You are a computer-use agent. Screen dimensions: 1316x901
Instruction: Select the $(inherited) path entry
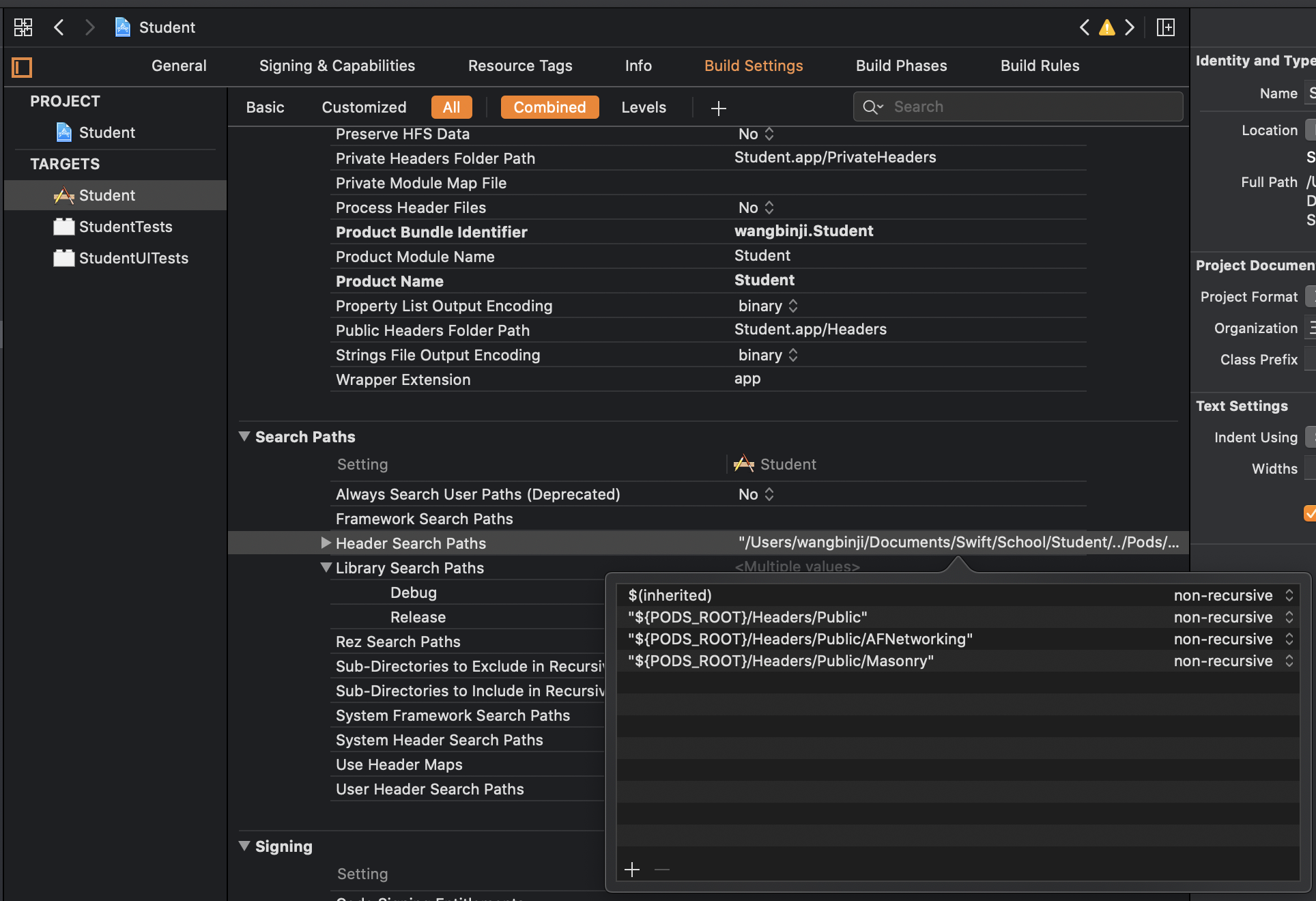coord(670,595)
